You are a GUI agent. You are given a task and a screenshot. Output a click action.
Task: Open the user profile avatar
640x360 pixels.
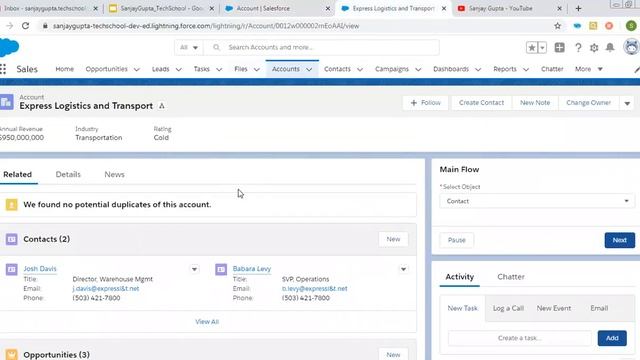[x=631, y=47]
